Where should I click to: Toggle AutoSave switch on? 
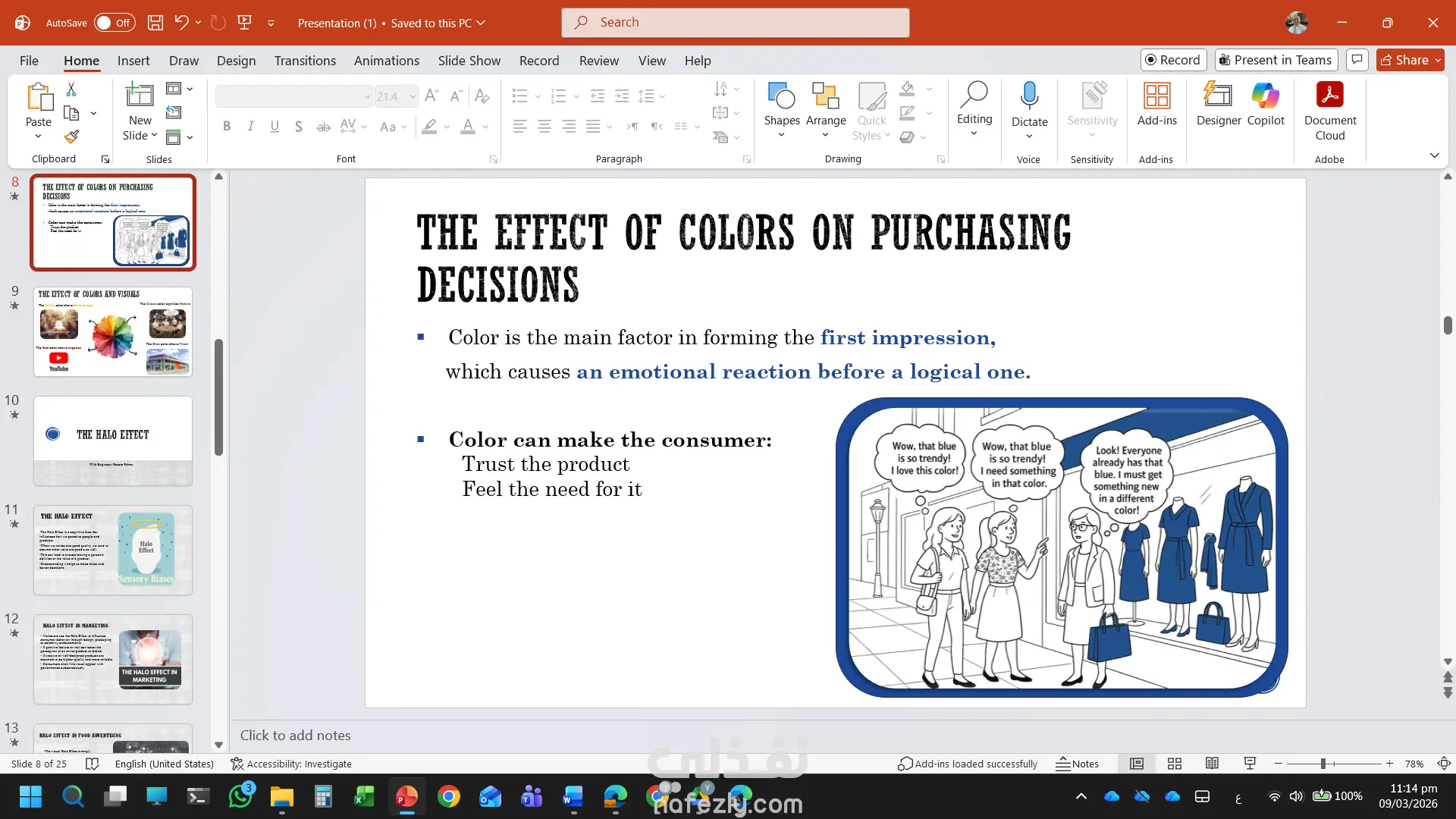(x=115, y=23)
